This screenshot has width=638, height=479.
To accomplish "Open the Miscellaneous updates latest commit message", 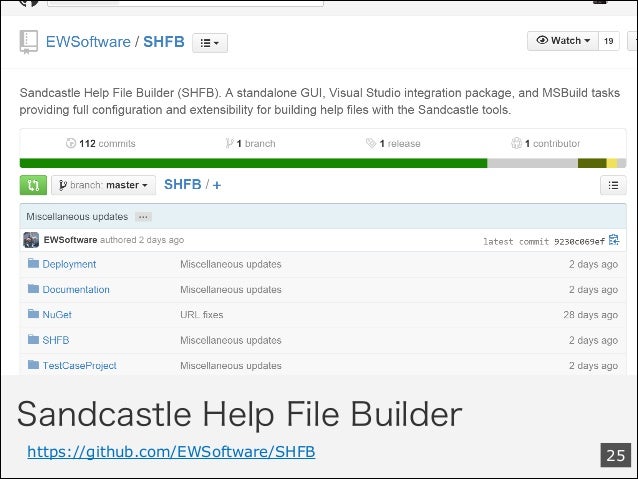I will [77, 217].
